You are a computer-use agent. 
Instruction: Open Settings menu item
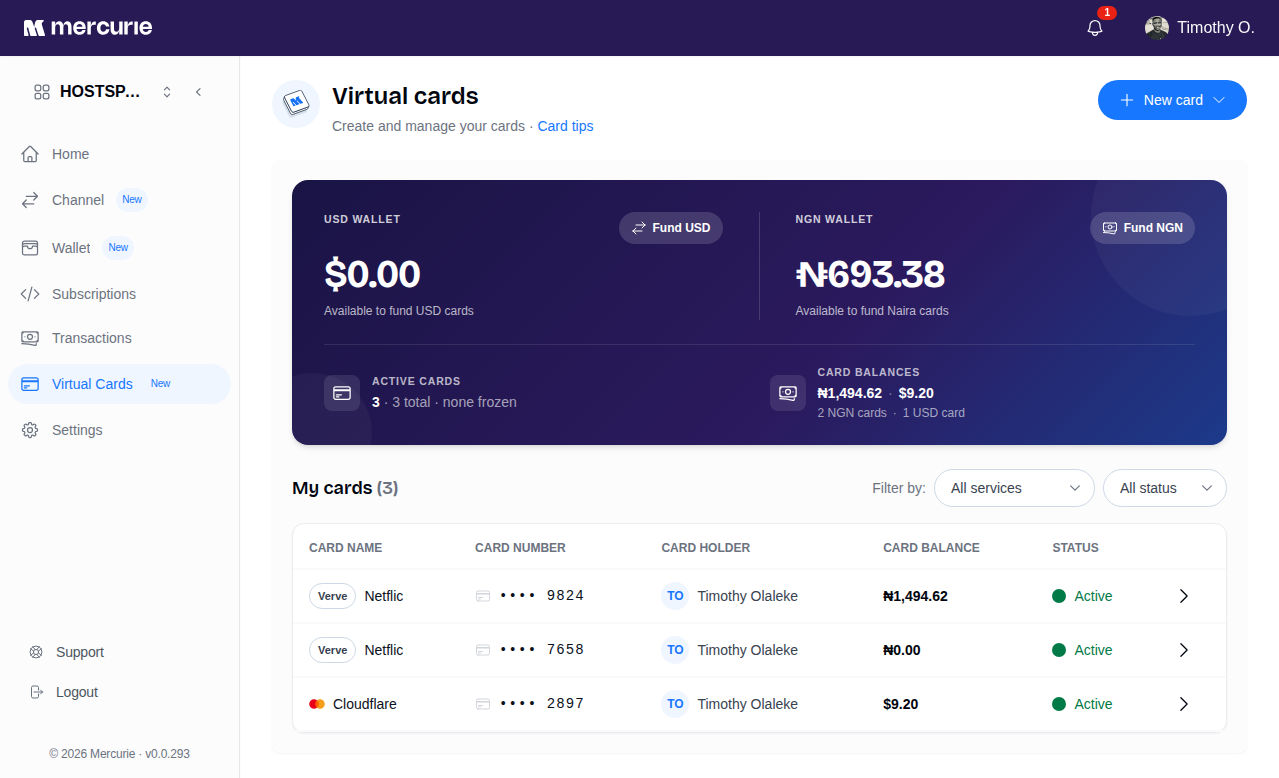click(x=119, y=430)
